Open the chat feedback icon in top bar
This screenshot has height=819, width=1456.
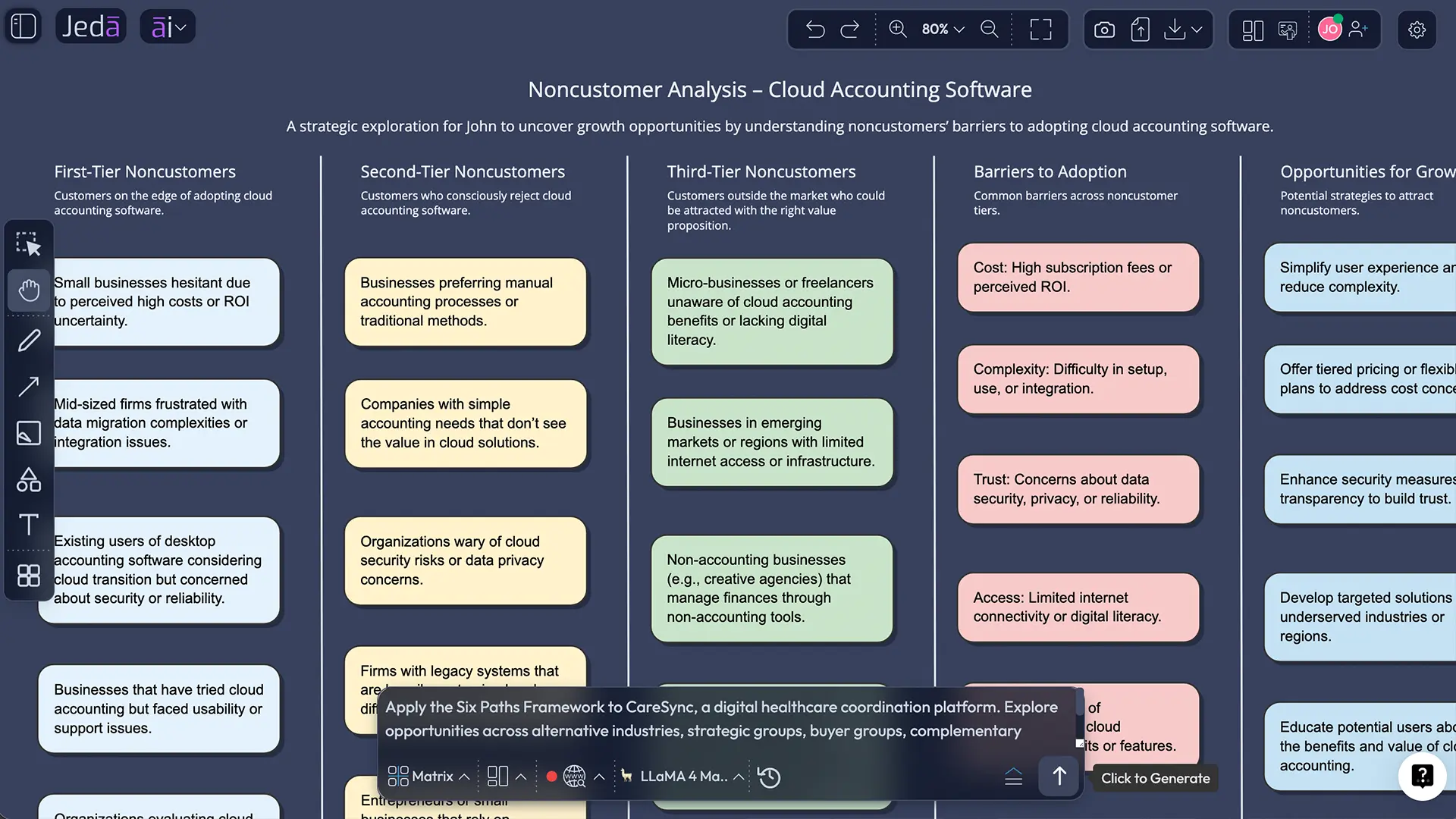coord(1288,30)
